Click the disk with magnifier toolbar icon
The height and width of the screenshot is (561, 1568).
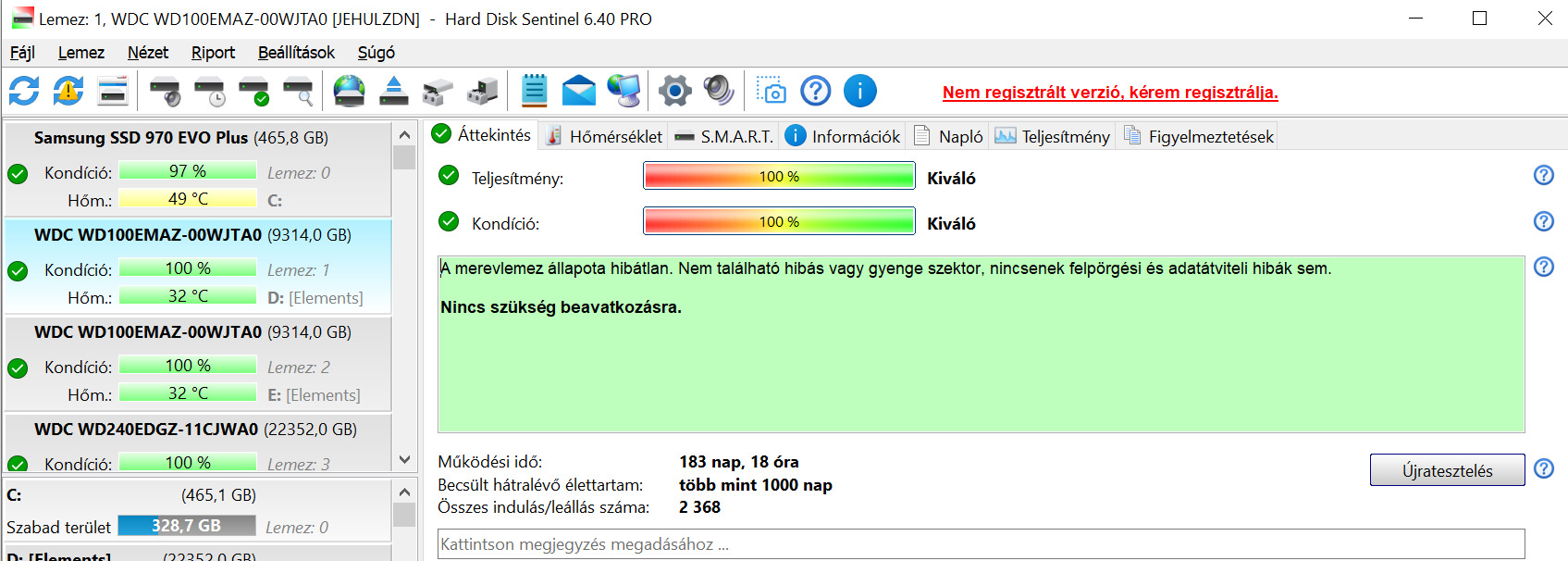pos(298,91)
